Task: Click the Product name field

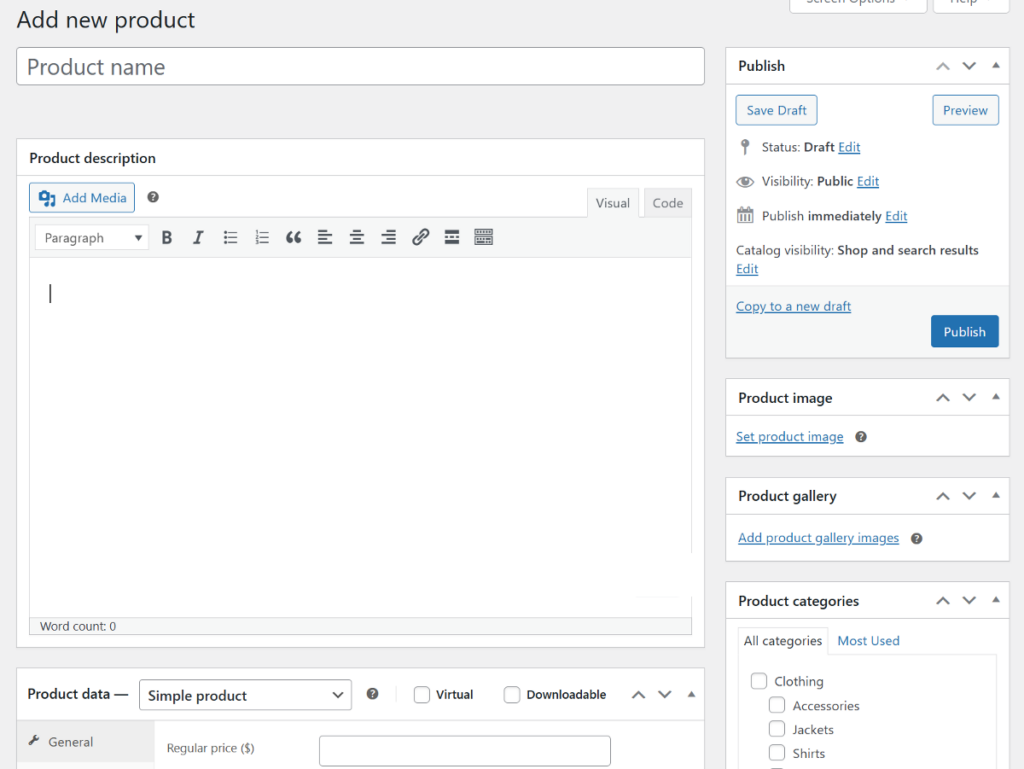Action: coord(360,66)
